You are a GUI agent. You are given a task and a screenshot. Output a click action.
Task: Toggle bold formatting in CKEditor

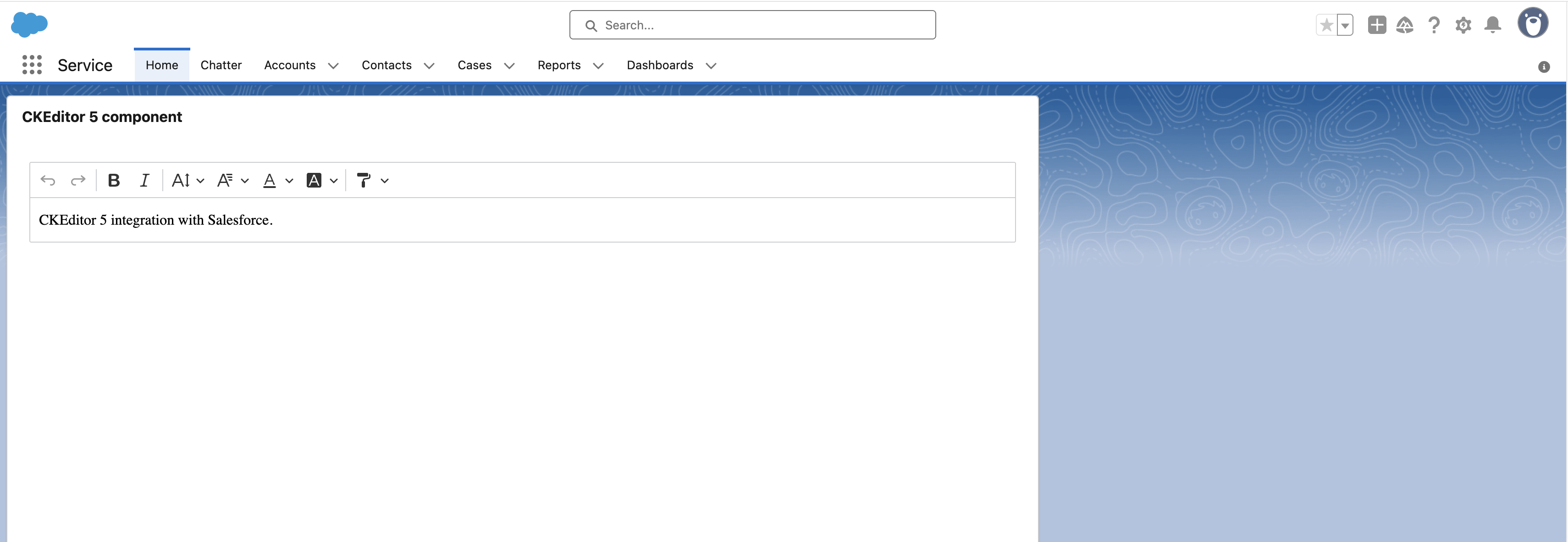click(113, 180)
